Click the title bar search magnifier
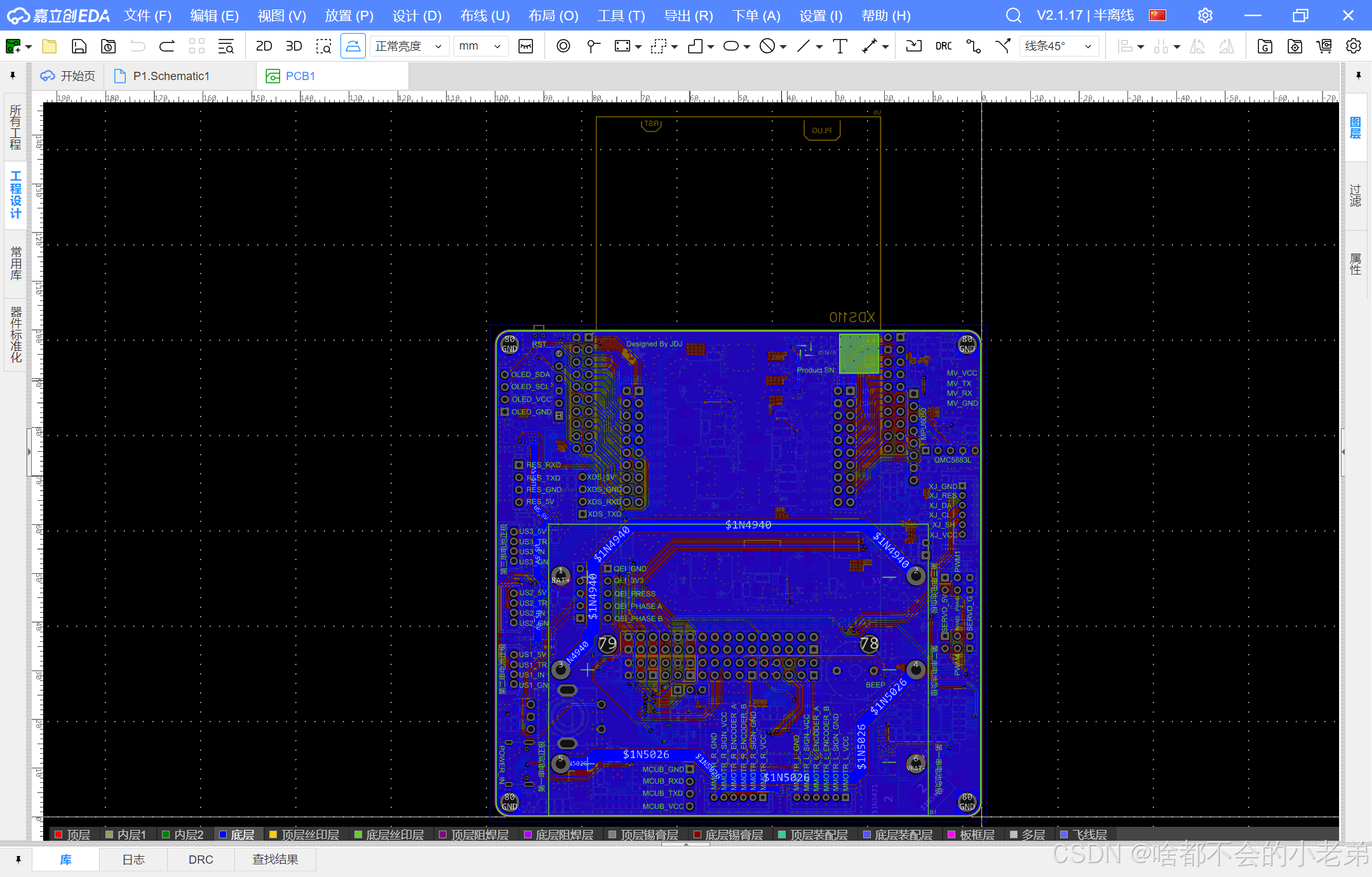This screenshot has width=1372, height=877. [x=1014, y=16]
